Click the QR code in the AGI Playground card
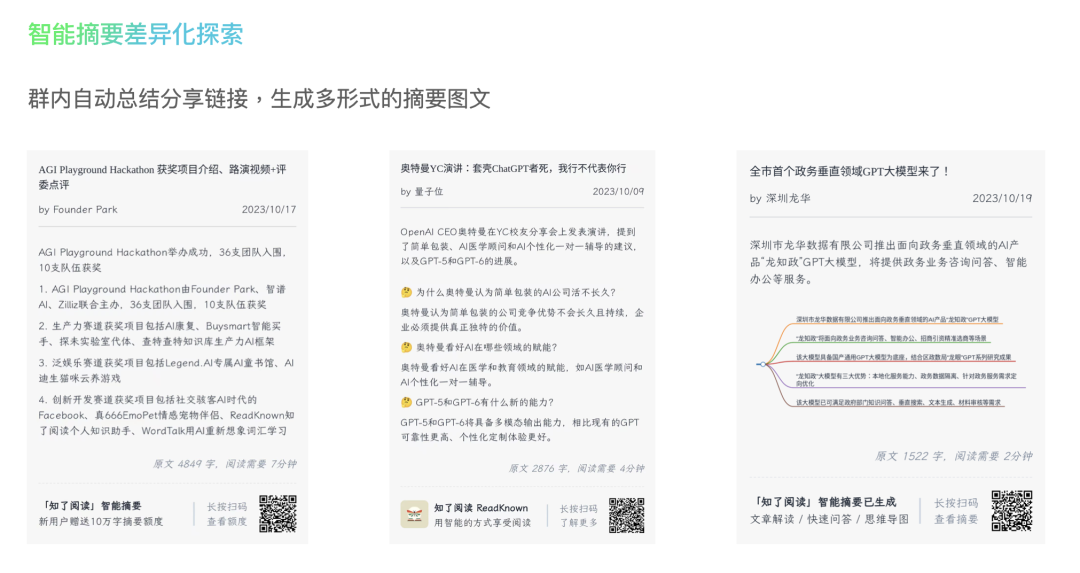This screenshot has height=573, width=1080. pos(278,513)
